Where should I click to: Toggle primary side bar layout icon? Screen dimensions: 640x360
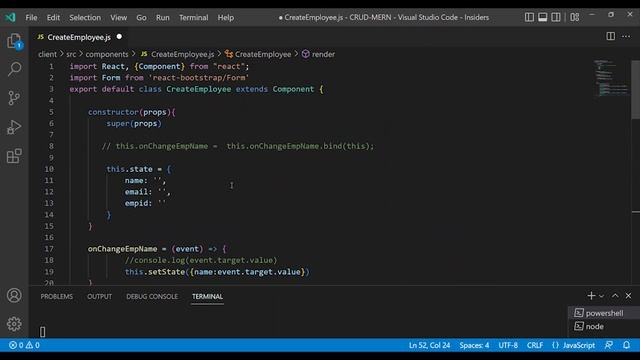[x=529, y=17]
